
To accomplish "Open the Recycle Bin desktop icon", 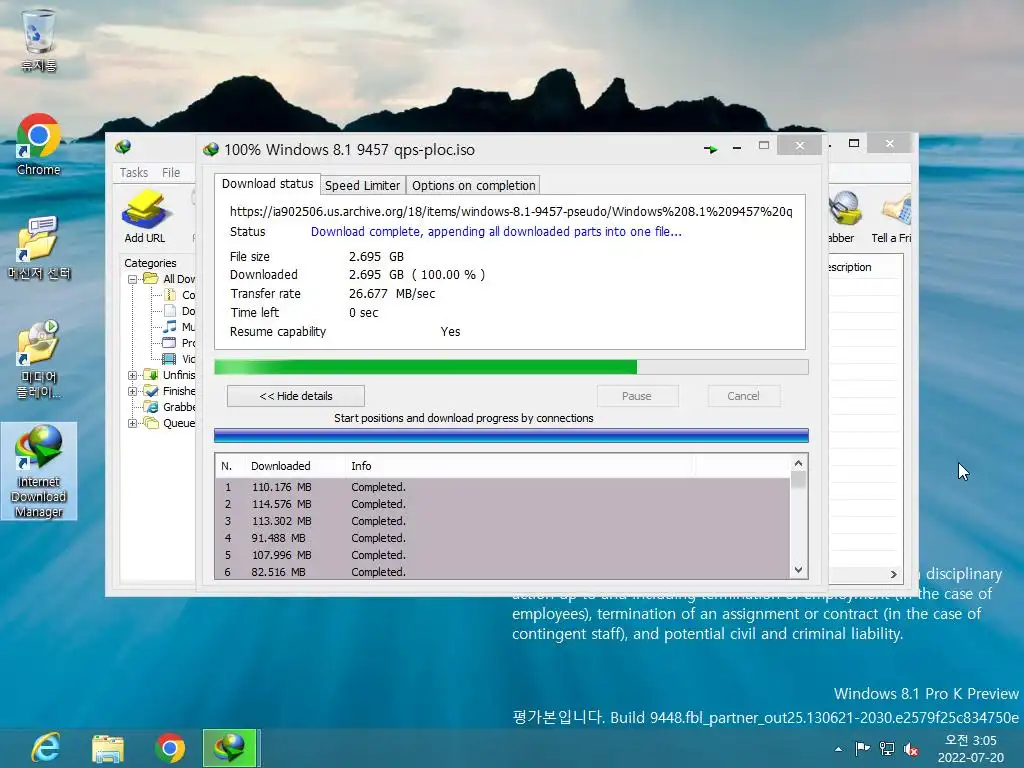I will coord(39,39).
